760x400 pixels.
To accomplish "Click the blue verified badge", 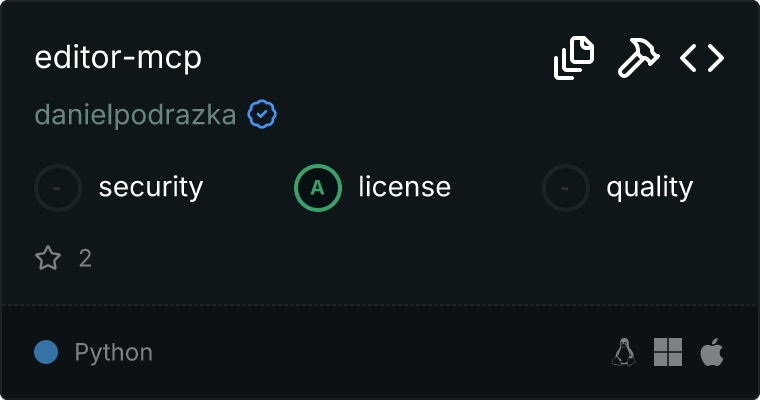I will click(x=262, y=115).
